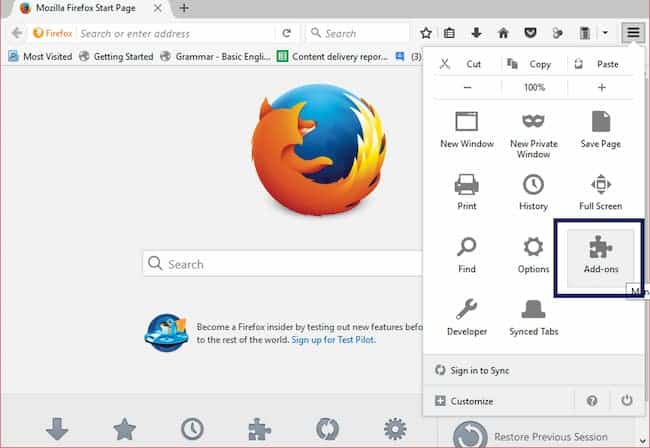Image resolution: width=650 pixels, height=448 pixels.
Task: Open Most Visited bookmark folder
Action: [41, 56]
